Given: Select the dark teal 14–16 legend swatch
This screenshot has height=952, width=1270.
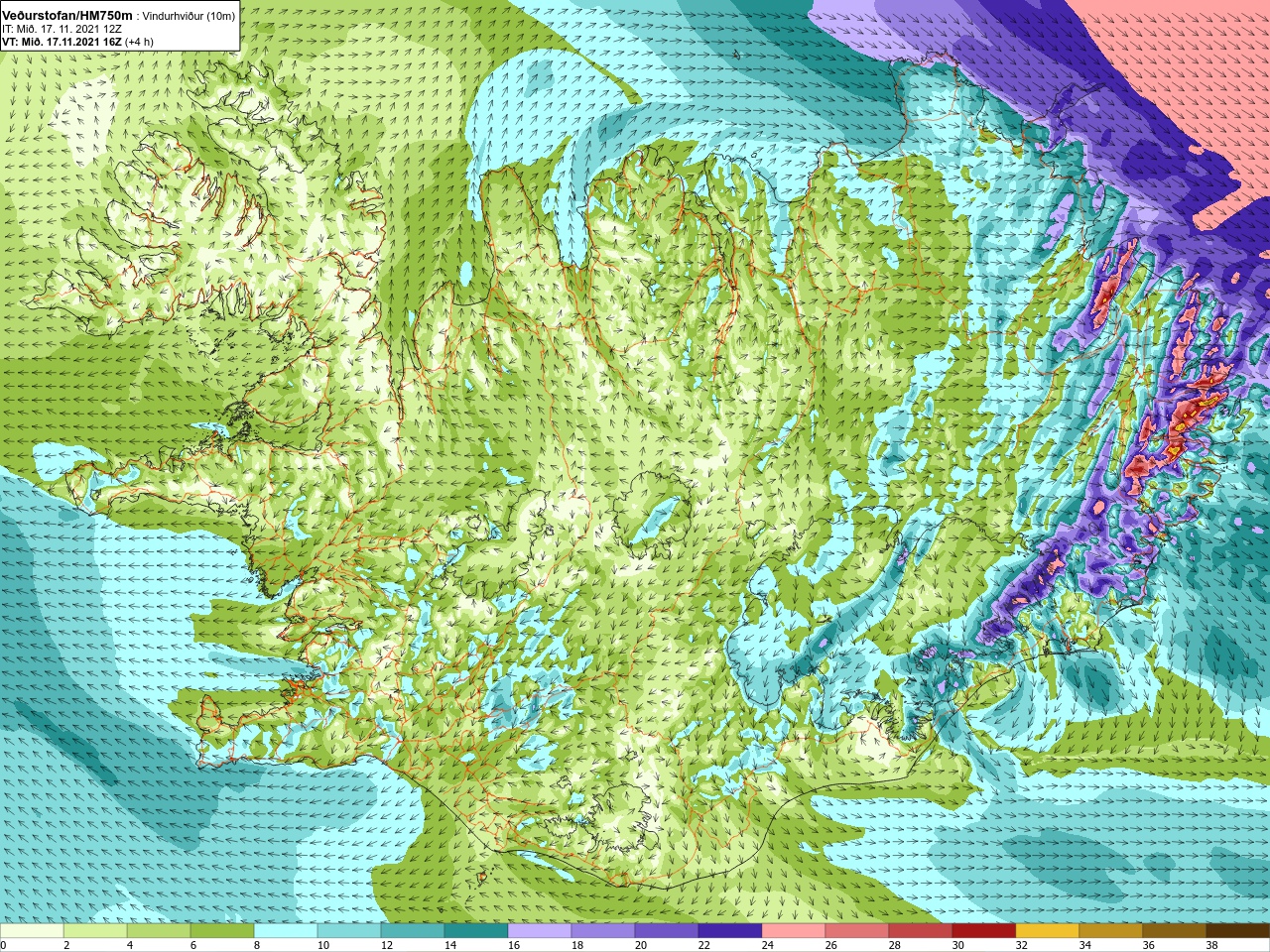Looking at the screenshot, I should pyautogui.click(x=476, y=932).
